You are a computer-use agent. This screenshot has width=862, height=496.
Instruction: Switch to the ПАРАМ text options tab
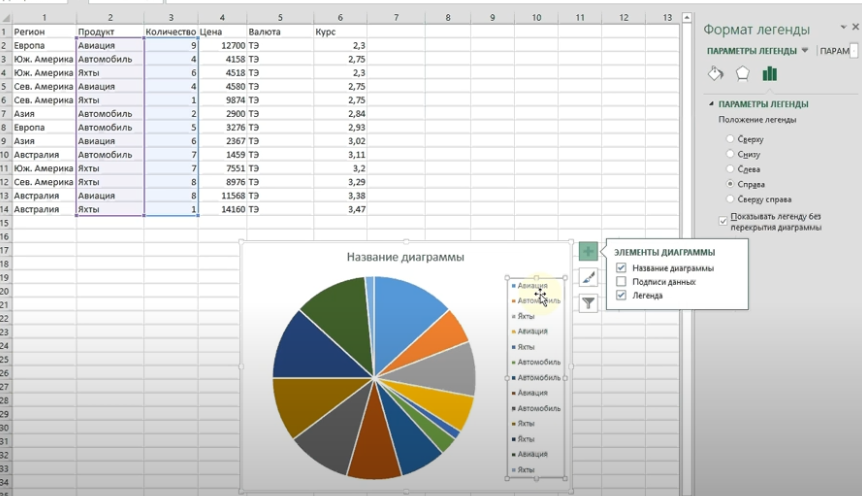click(835, 51)
